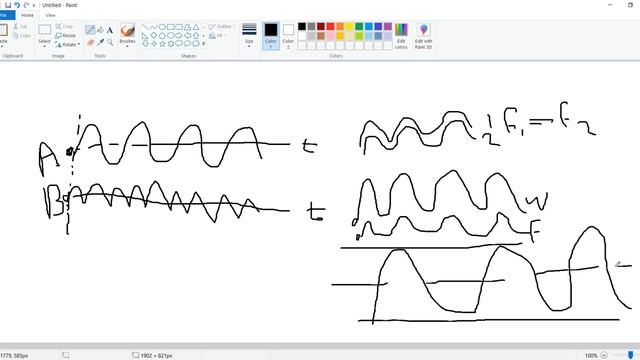Choose the Down arrow shape
The image size is (640, 360).
click(x=145, y=44)
